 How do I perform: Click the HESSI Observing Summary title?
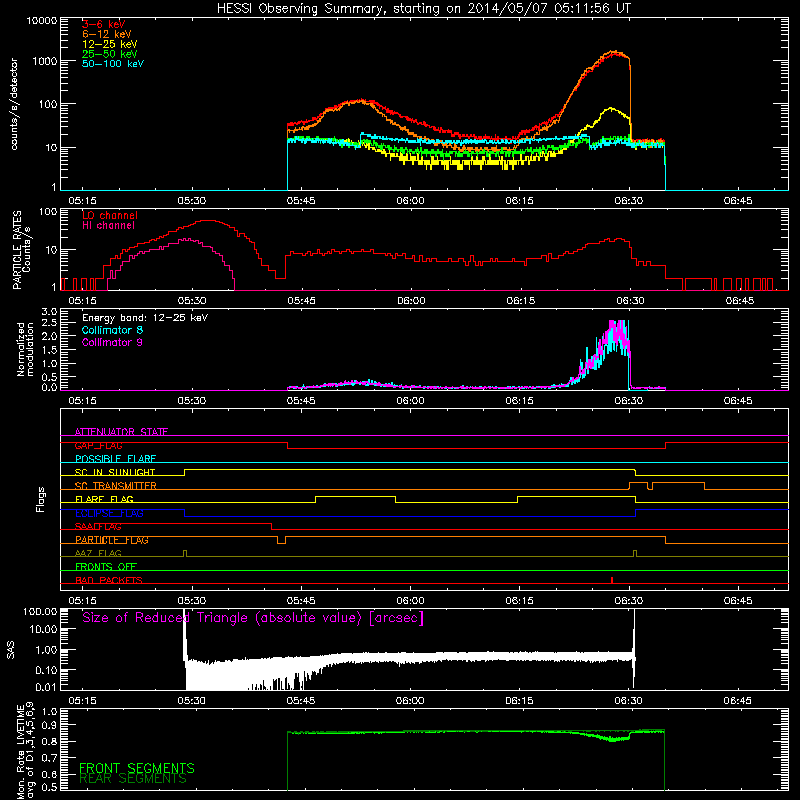pyautogui.click(x=424, y=8)
